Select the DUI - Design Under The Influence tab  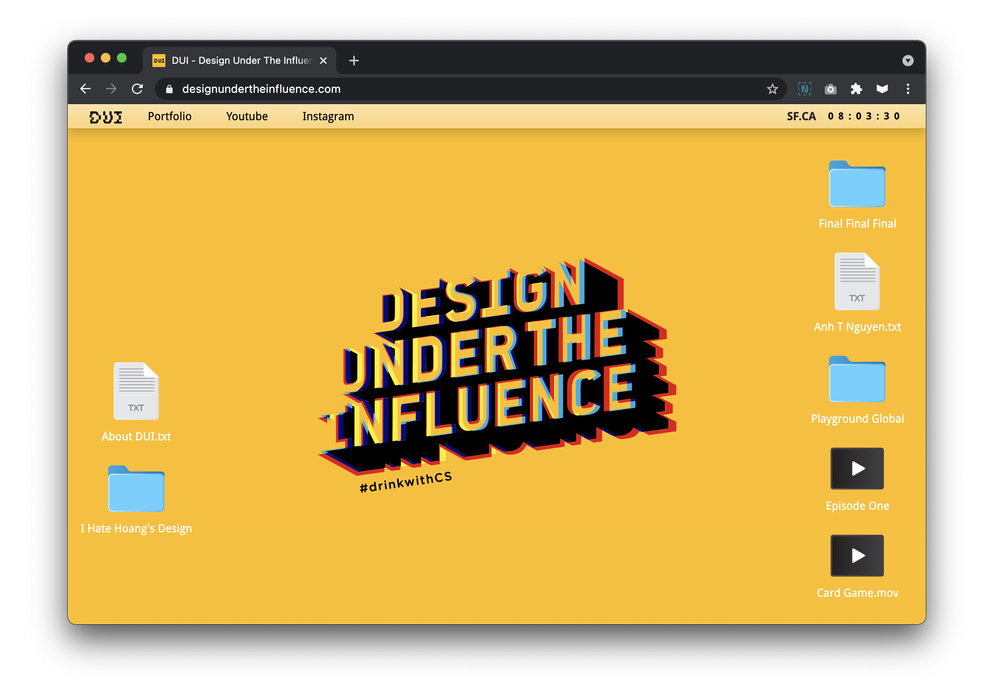tap(240, 61)
